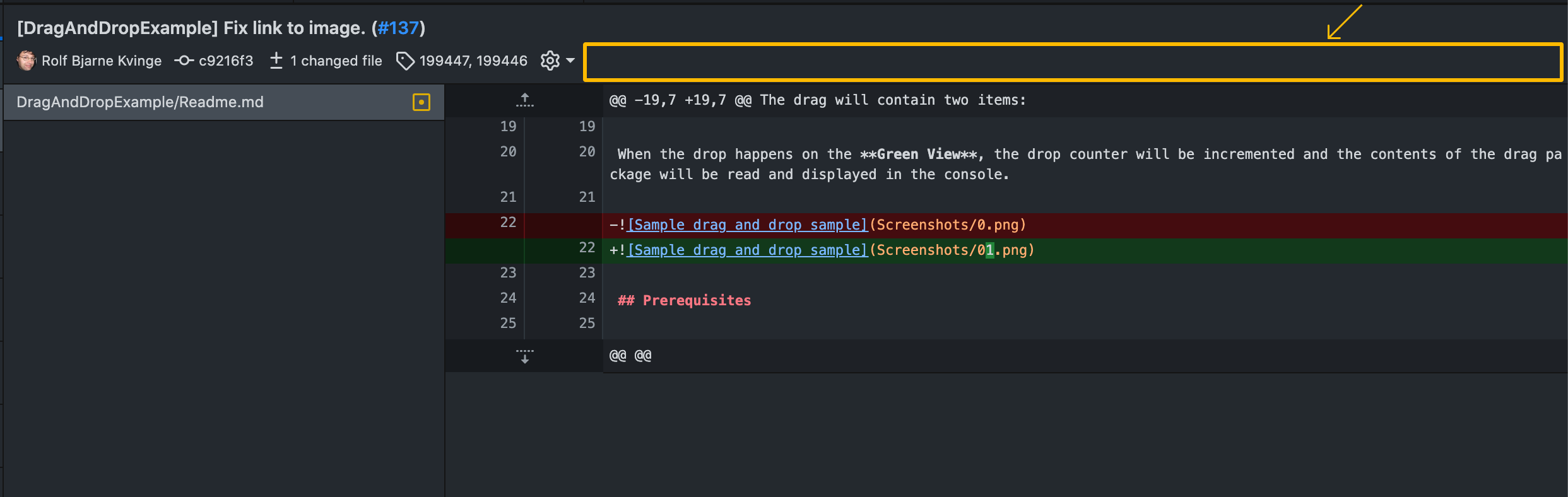Click the tag icon beside 199447

coord(405,61)
